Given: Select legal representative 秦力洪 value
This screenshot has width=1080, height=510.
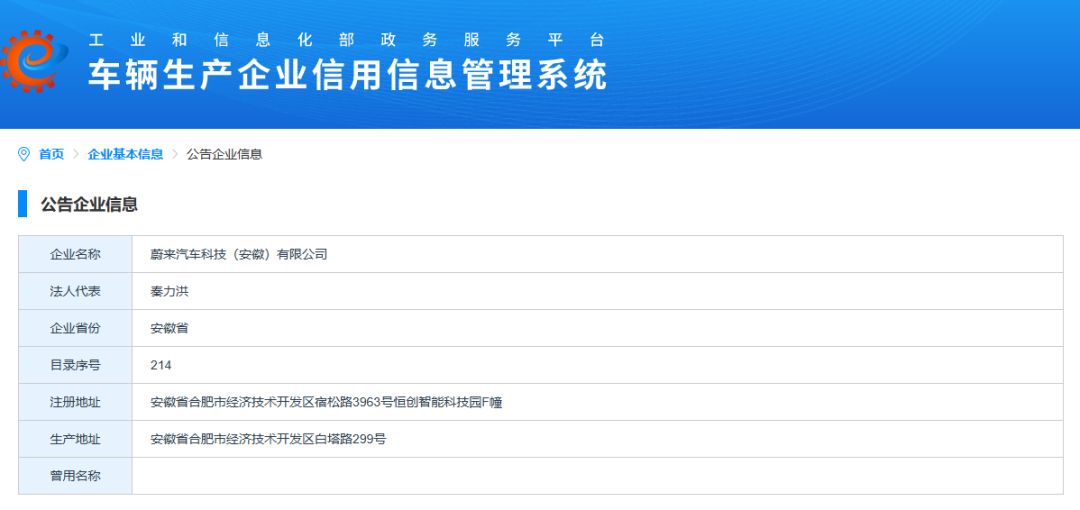Looking at the screenshot, I should tap(169, 292).
